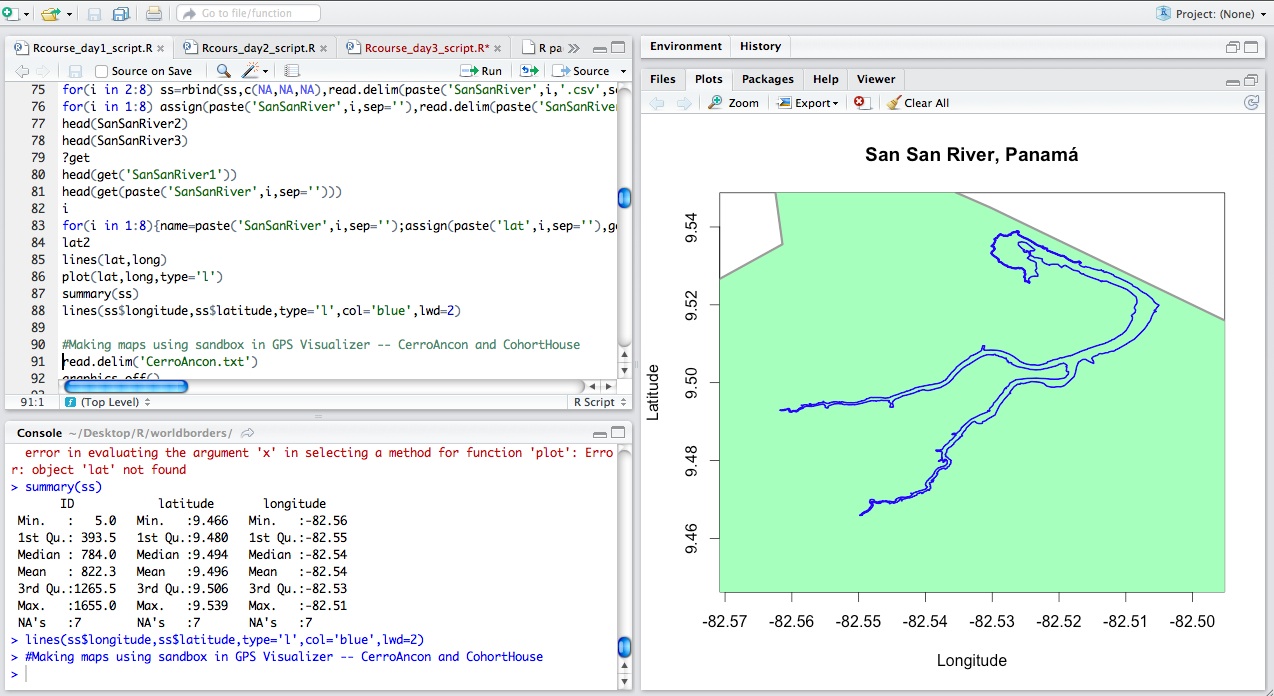
Task: Expand the (Top Level) scope selector
Action: [107, 402]
